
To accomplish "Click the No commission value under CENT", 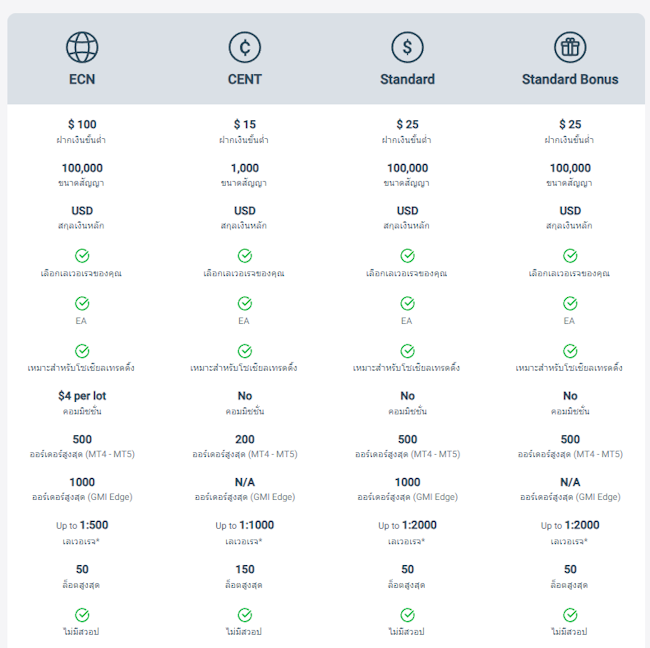I will (x=245, y=396).
